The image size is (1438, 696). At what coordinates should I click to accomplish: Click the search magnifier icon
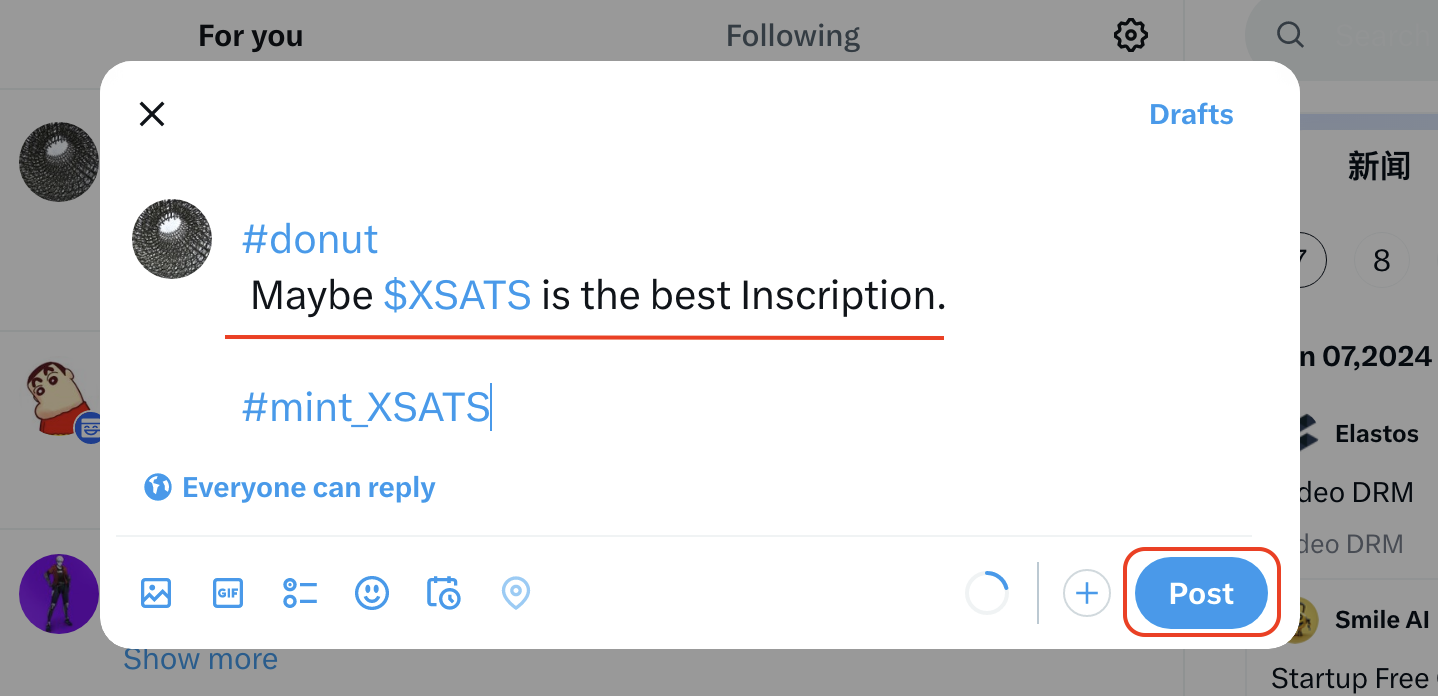click(1290, 36)
